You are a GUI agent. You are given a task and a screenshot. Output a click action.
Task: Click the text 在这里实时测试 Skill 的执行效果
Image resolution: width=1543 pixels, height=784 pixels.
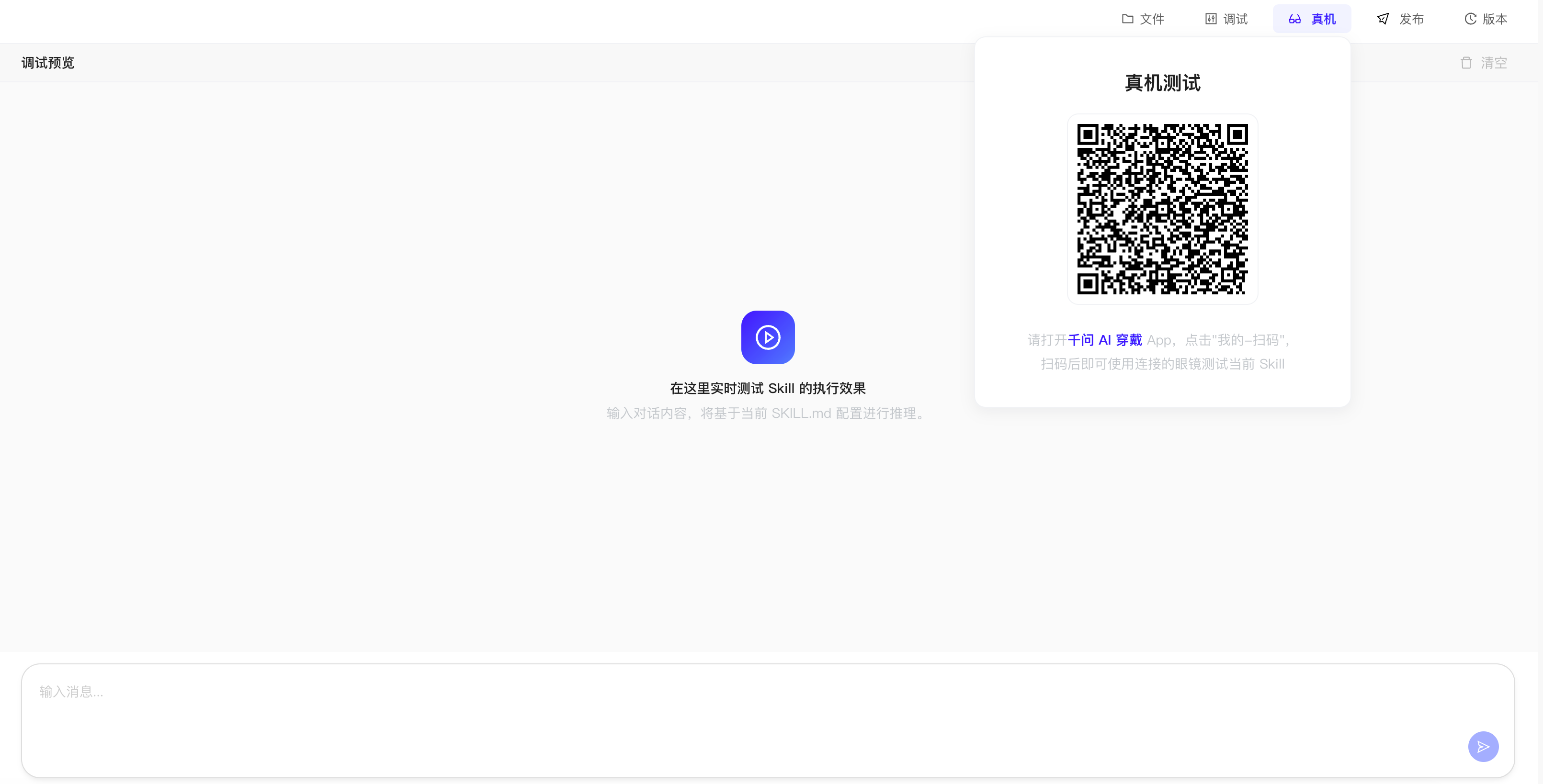(768, 388)
